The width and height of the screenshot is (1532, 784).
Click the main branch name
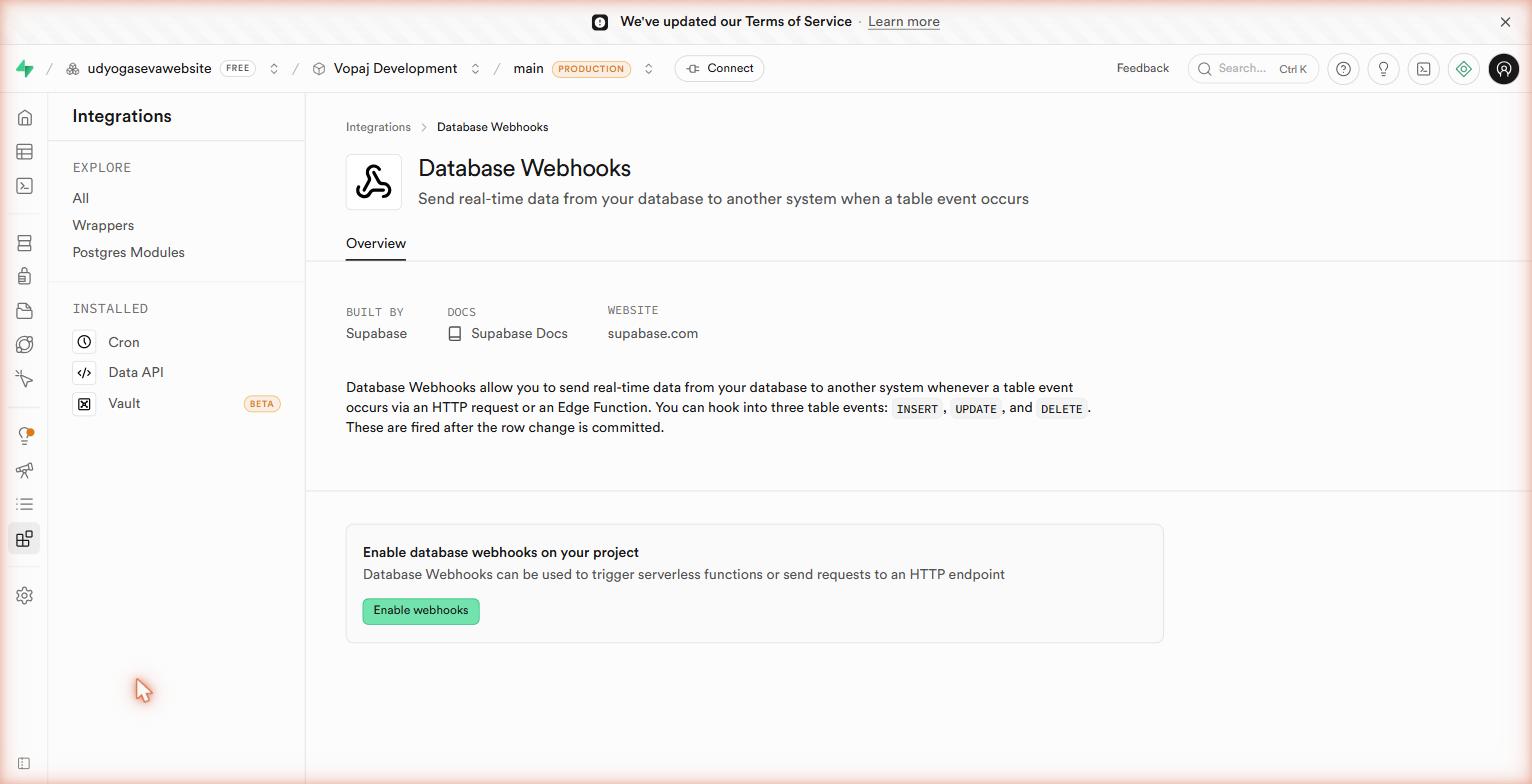click(528, 69)
